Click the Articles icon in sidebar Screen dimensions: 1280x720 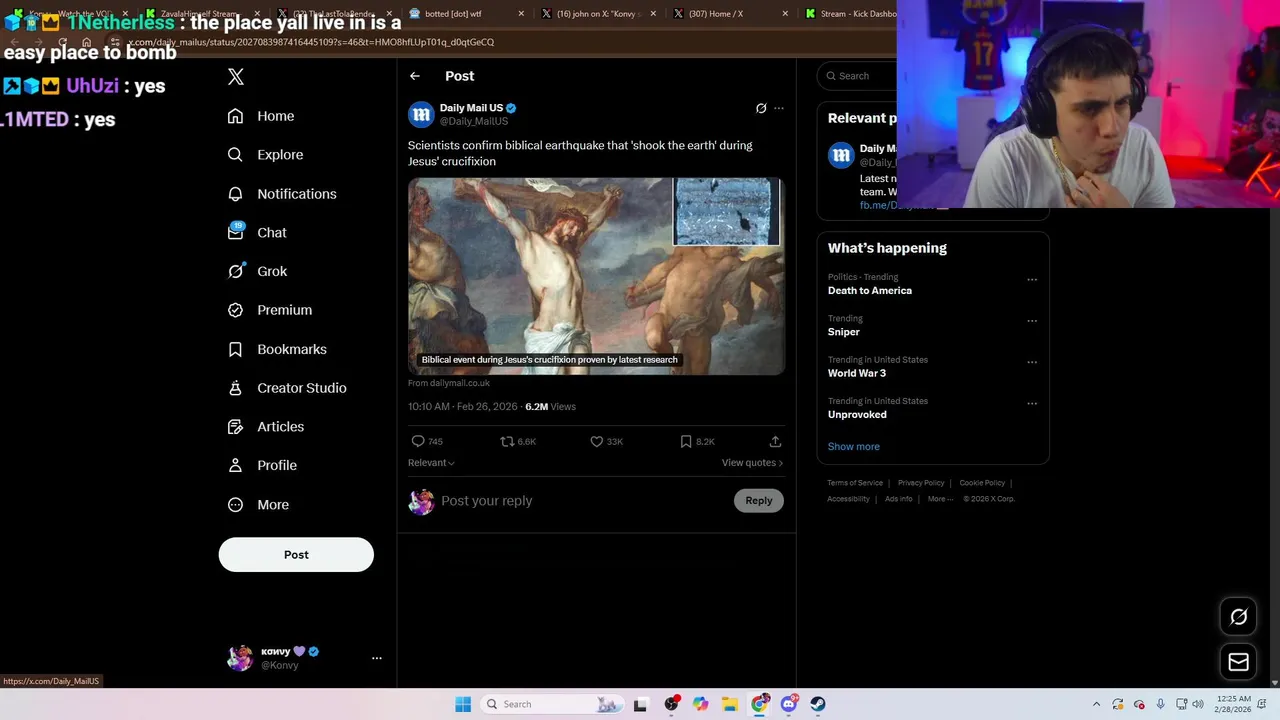235,427
